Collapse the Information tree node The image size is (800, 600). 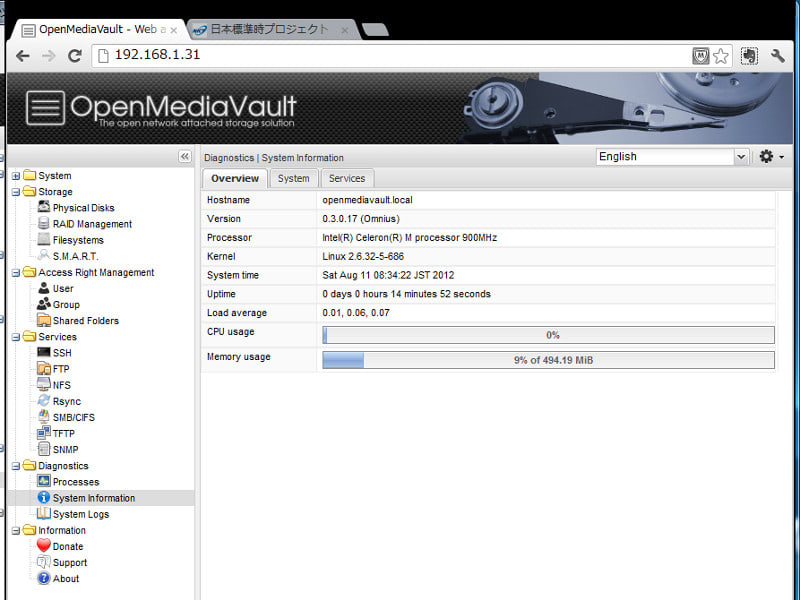[16, 531]
